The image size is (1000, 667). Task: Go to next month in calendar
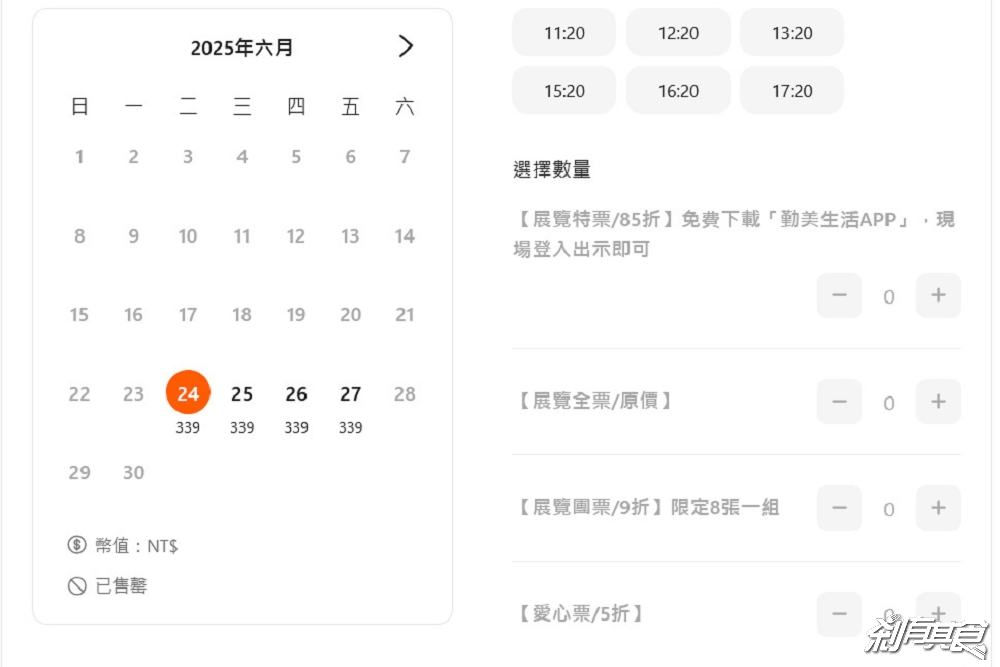tap(405, 46)
